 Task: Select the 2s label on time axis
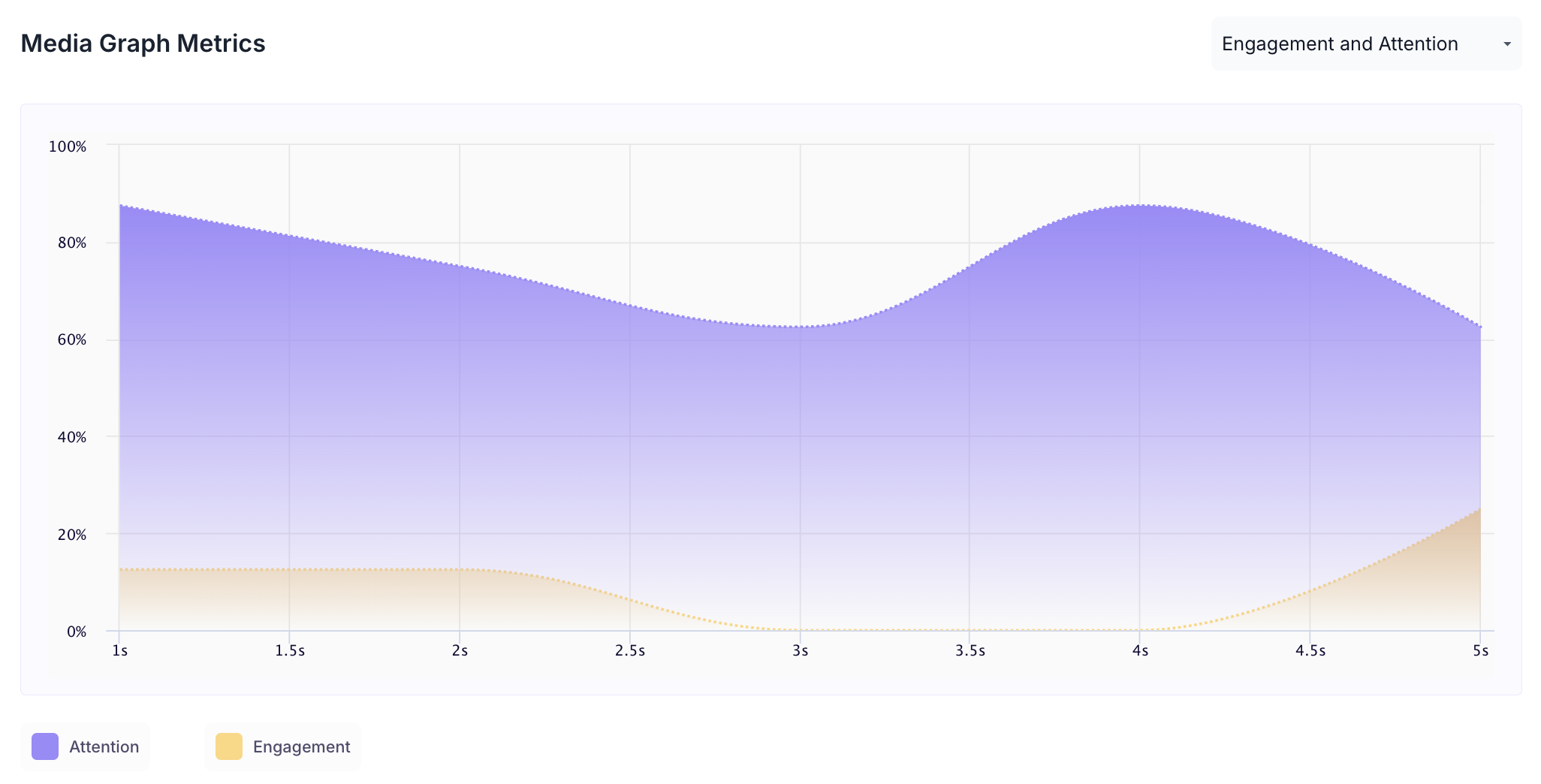pyautogui.click(x=460, y=650)
